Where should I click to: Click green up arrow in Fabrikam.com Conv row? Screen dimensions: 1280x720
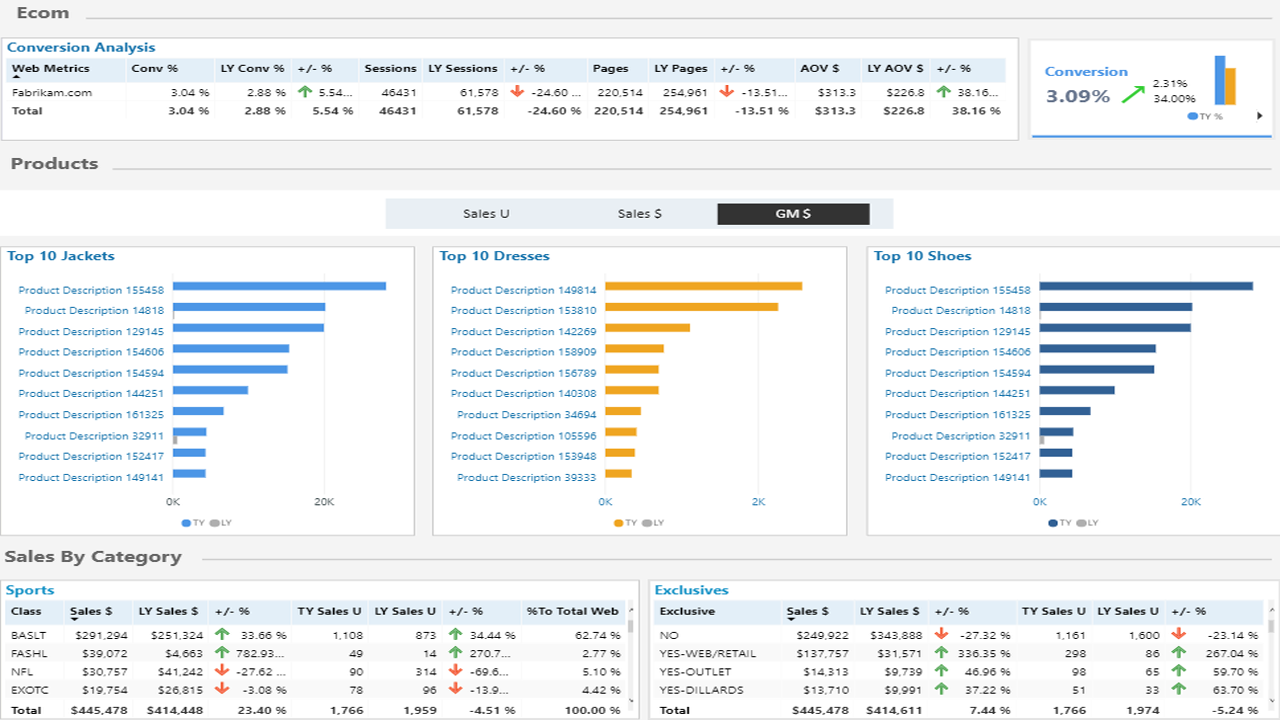305,92
